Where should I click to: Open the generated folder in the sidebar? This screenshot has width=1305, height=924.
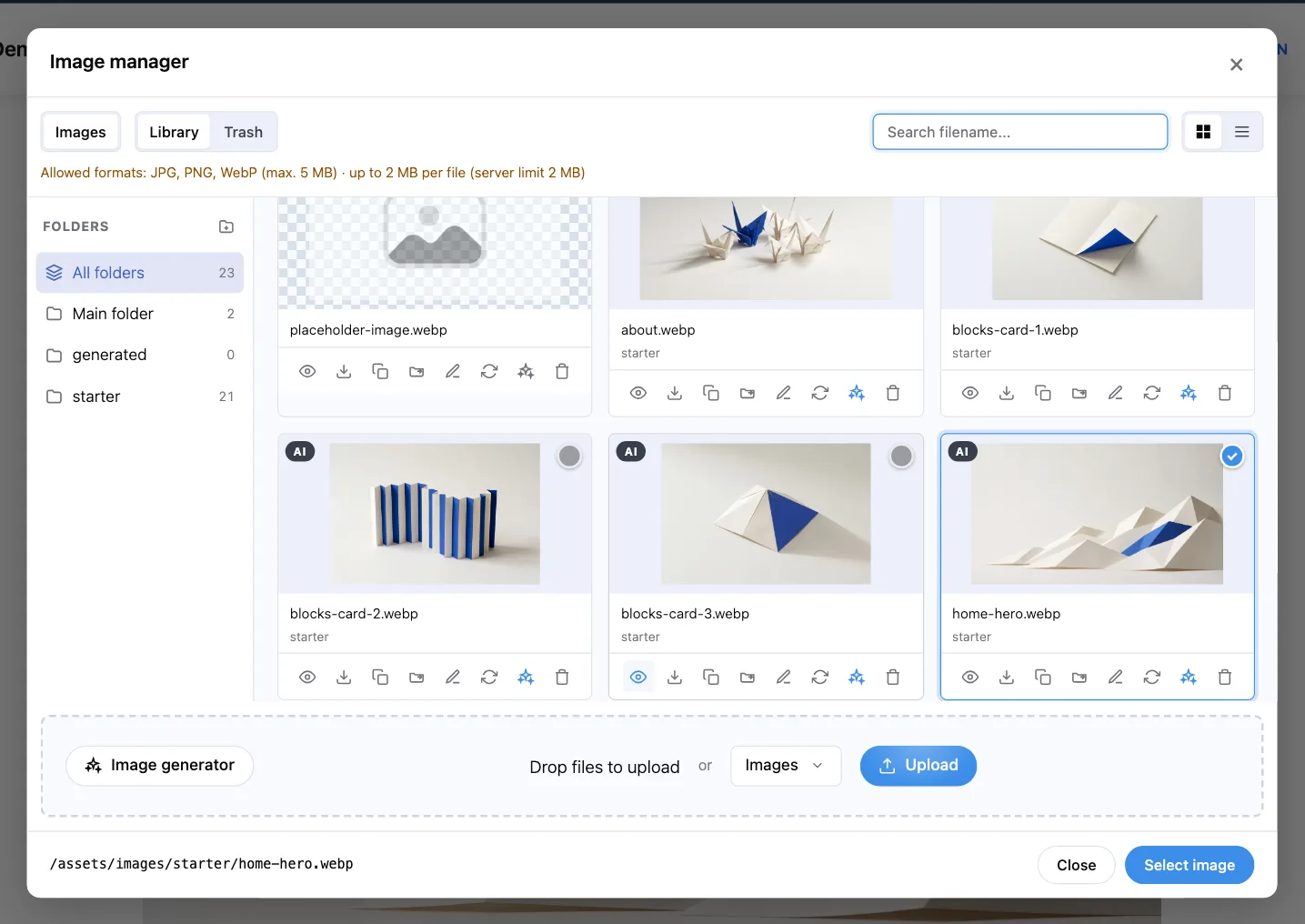click(140, 355)
